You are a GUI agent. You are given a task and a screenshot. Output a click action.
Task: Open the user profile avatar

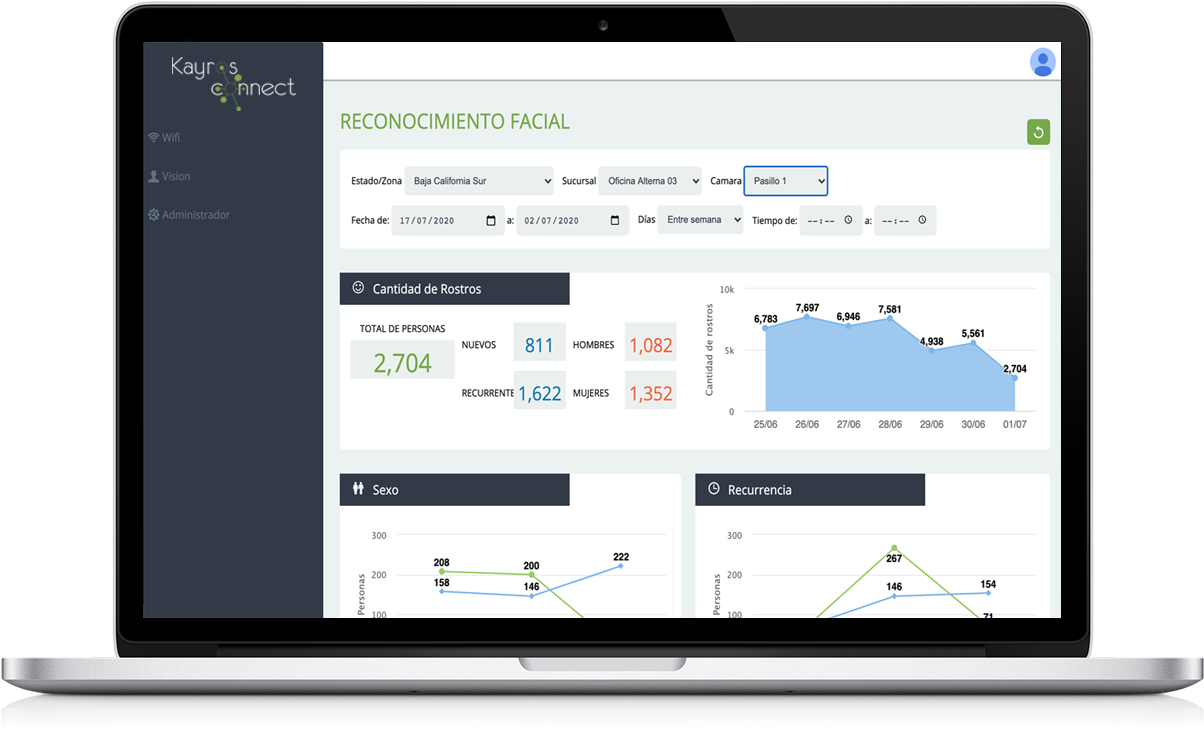pos(1042,62)
